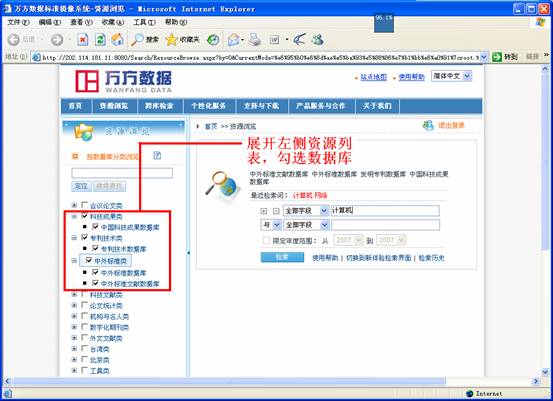Click the 切换到新体验检索界面 link
The image size is (553, 401).
pos(378,258)
